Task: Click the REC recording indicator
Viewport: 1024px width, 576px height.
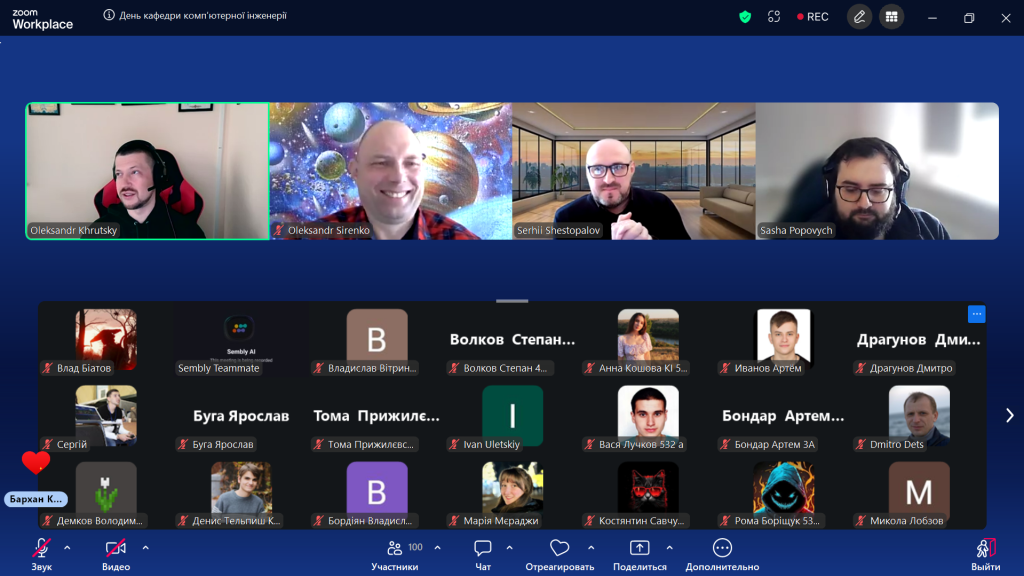Action: coord(812,17)
